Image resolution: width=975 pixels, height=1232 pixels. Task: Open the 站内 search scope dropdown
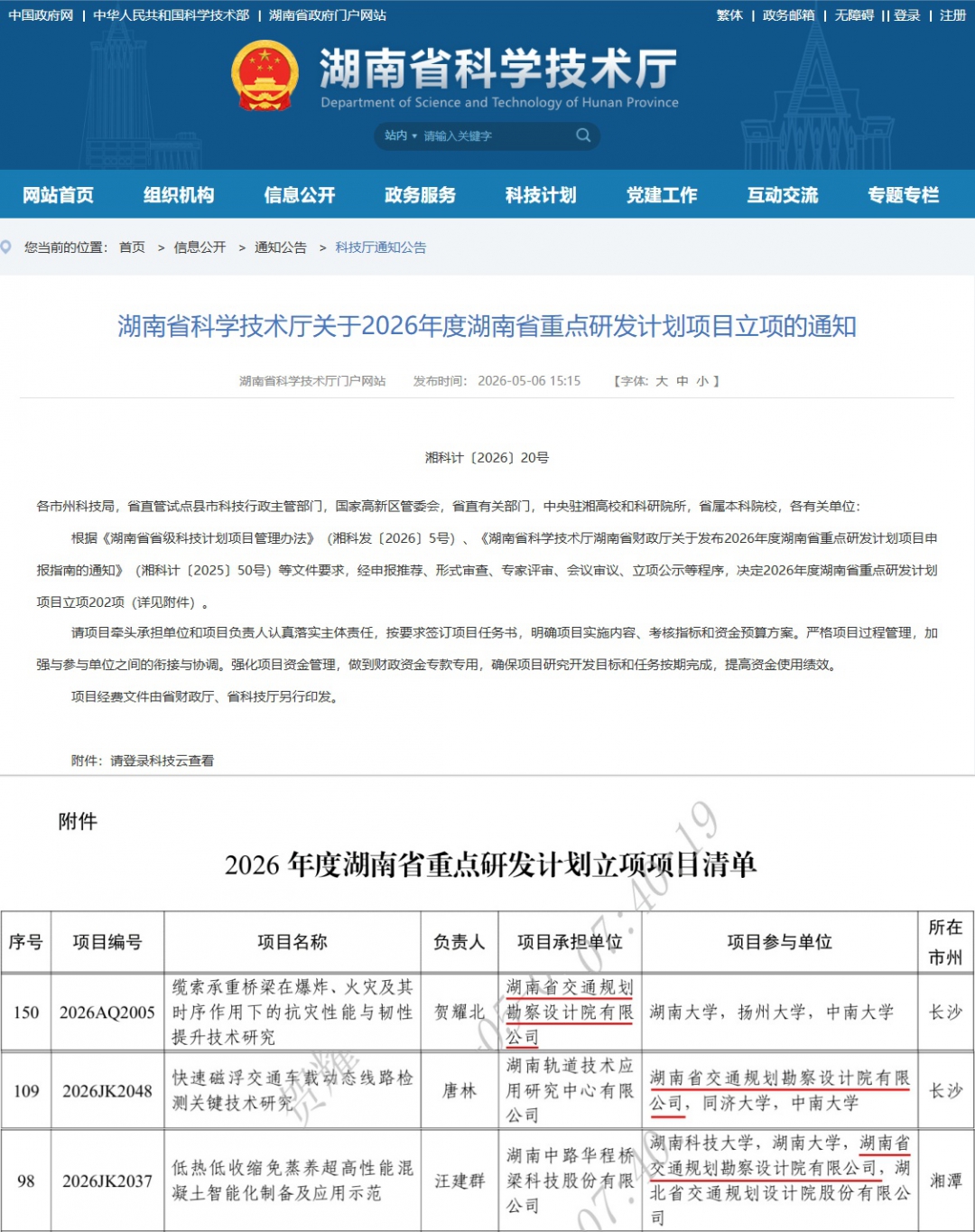pyautogui.click(x=401, y=135)
